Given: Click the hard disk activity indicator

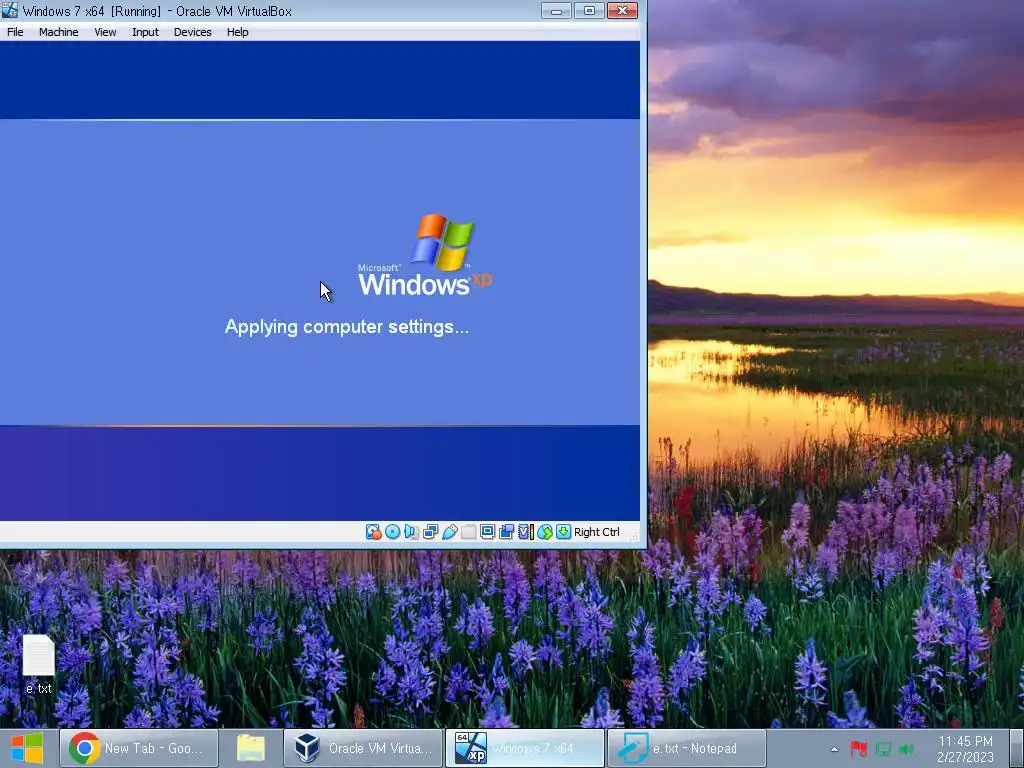Looking at the screenshot, I should tap(373, 532).
